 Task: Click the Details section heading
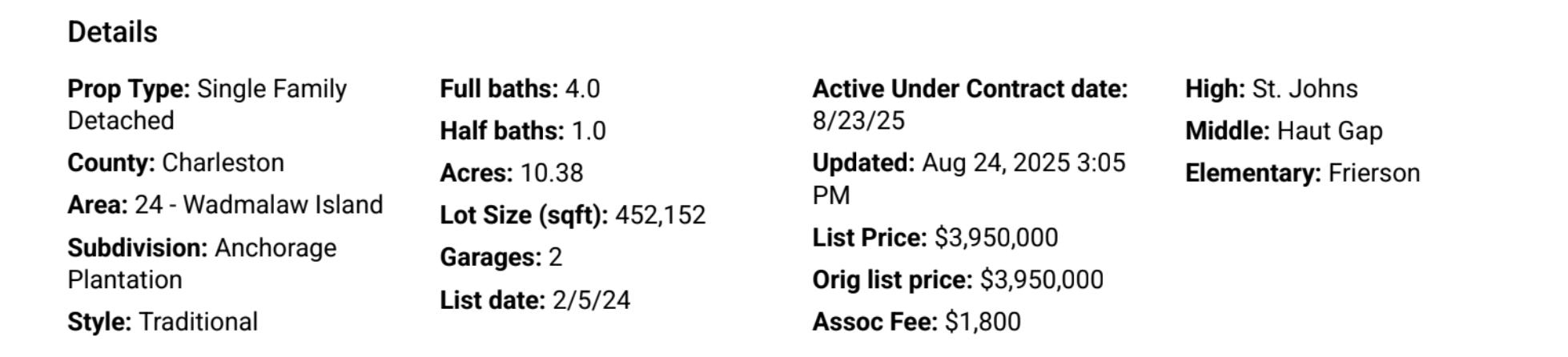point(112,32)
